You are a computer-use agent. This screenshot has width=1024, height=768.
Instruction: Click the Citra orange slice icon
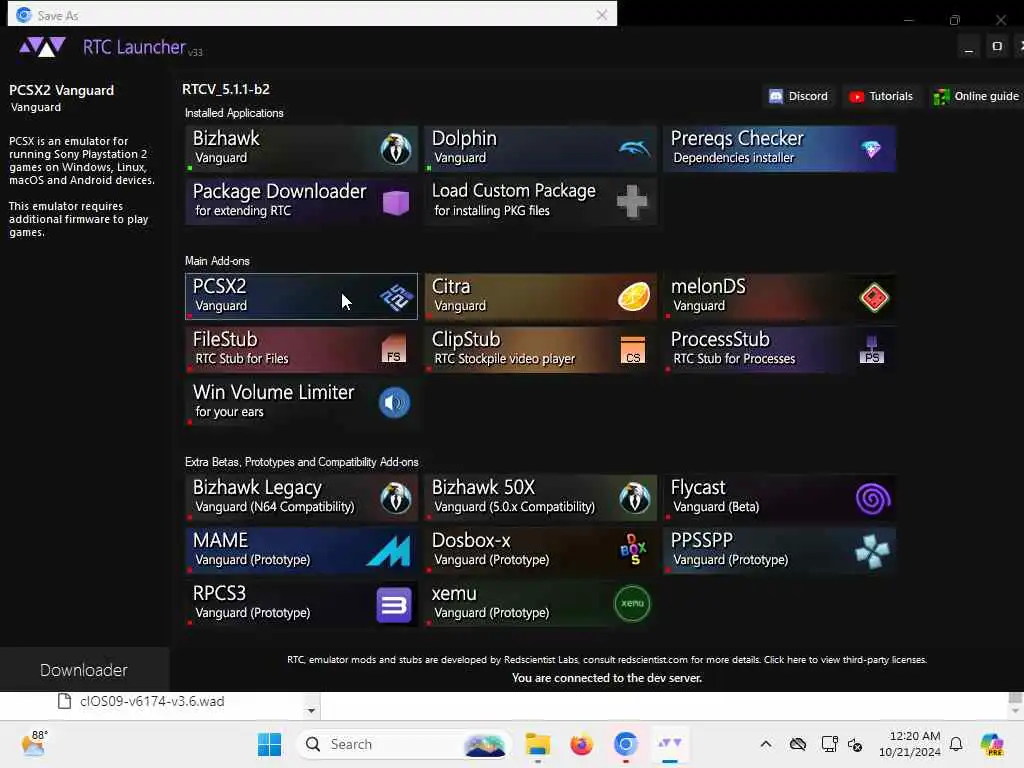[x=634, y=296]
